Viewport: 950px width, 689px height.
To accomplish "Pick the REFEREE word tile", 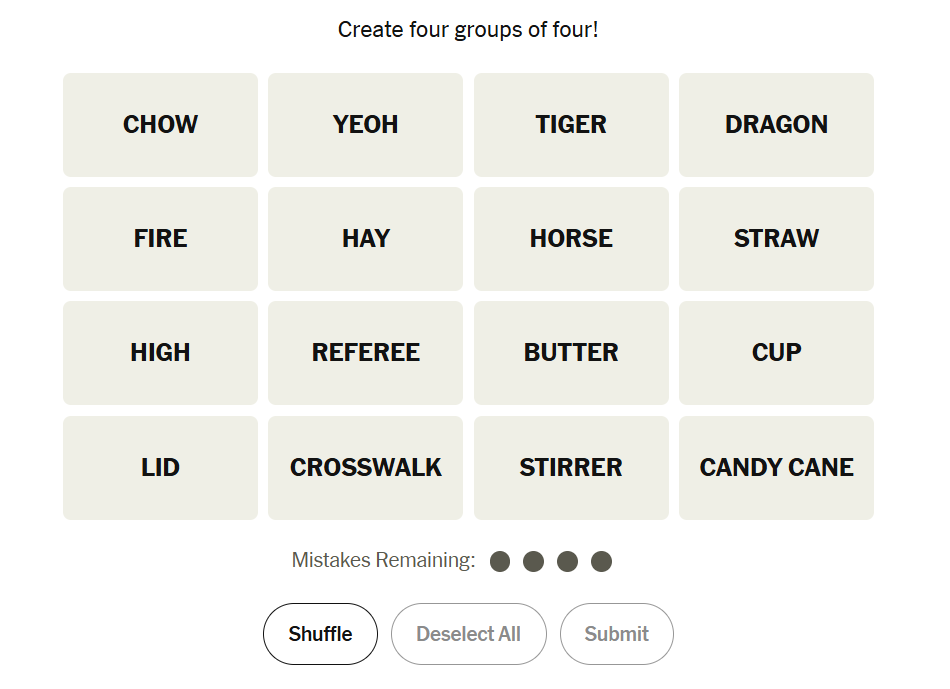I will (365, 353).
